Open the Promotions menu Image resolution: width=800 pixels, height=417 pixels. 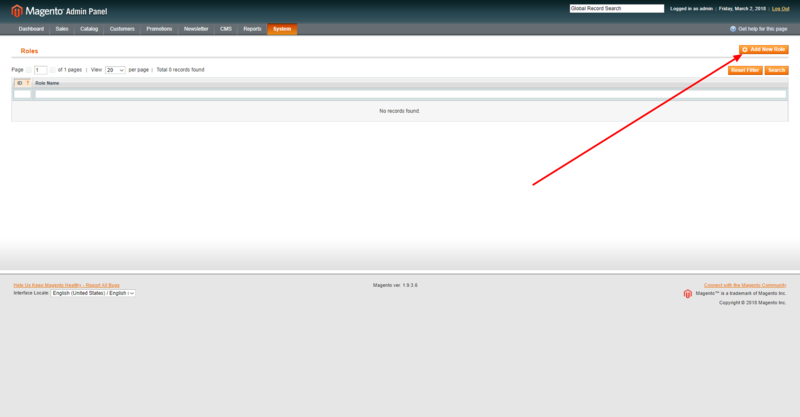[159, 29]
